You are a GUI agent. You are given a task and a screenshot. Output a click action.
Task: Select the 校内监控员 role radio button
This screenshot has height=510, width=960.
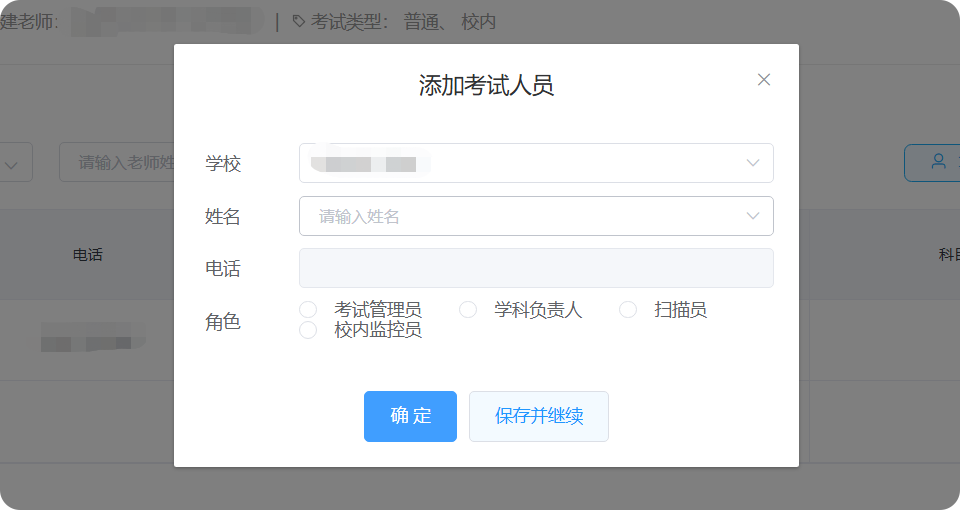pyautogui.click(x=309, y=330)
